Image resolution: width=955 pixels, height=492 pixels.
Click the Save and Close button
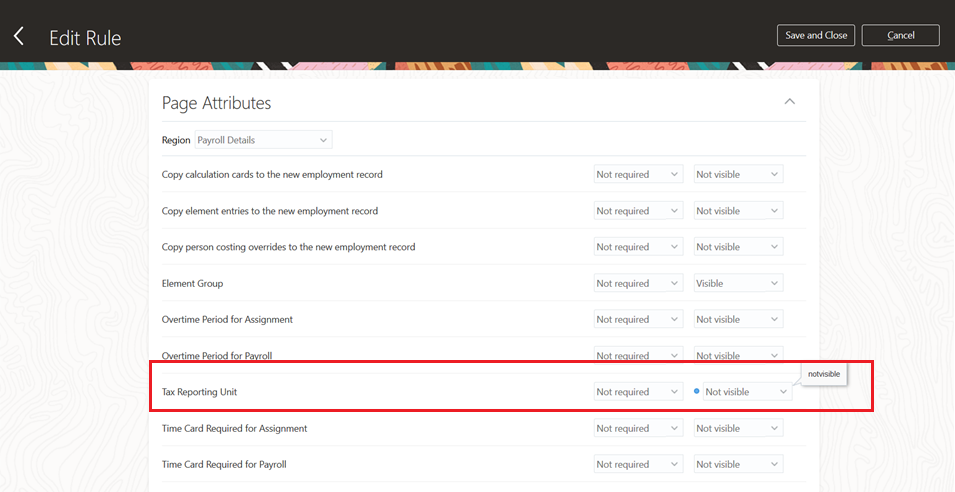(x=816, y=35)
